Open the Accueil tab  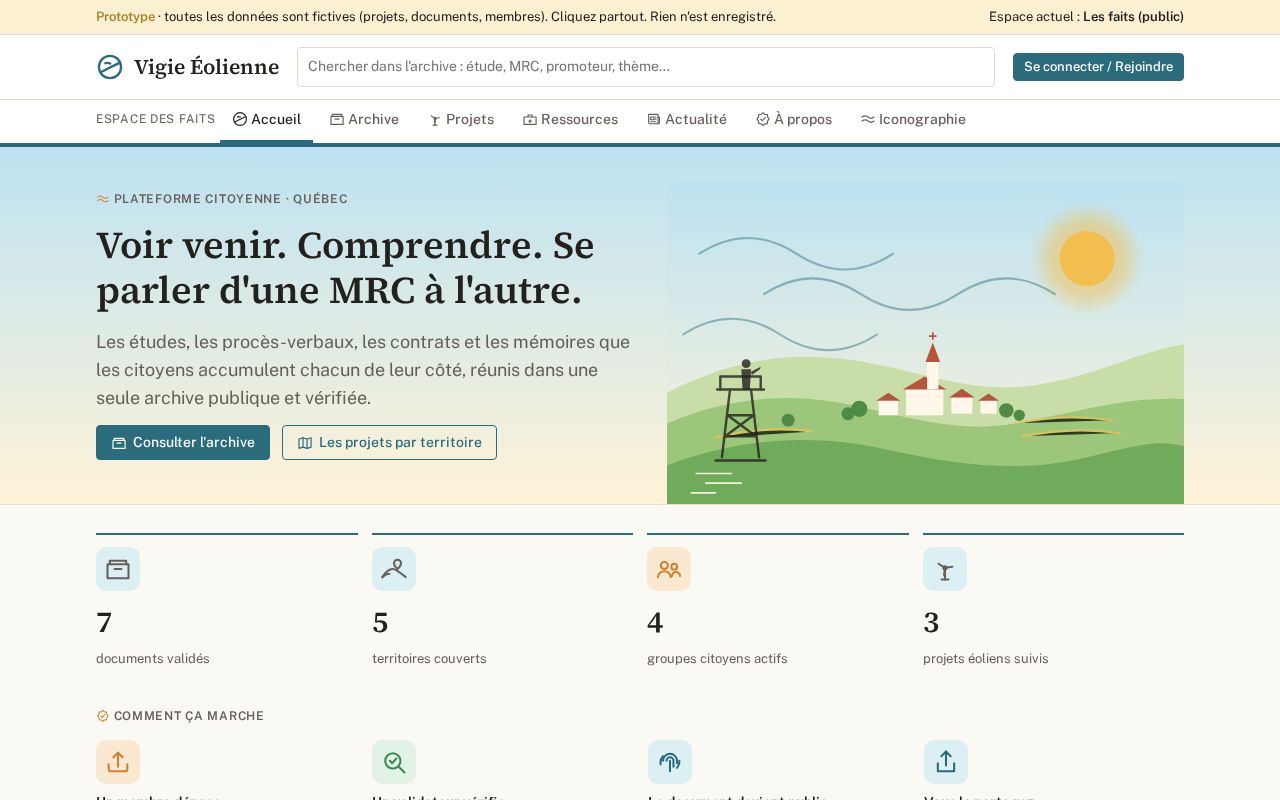267,120
